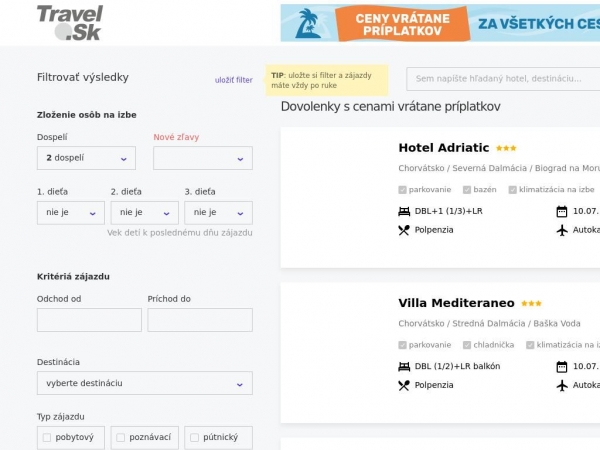Click the palm tree banner icon
Screen dimensions: 600x450
click(x=308, y=23)
